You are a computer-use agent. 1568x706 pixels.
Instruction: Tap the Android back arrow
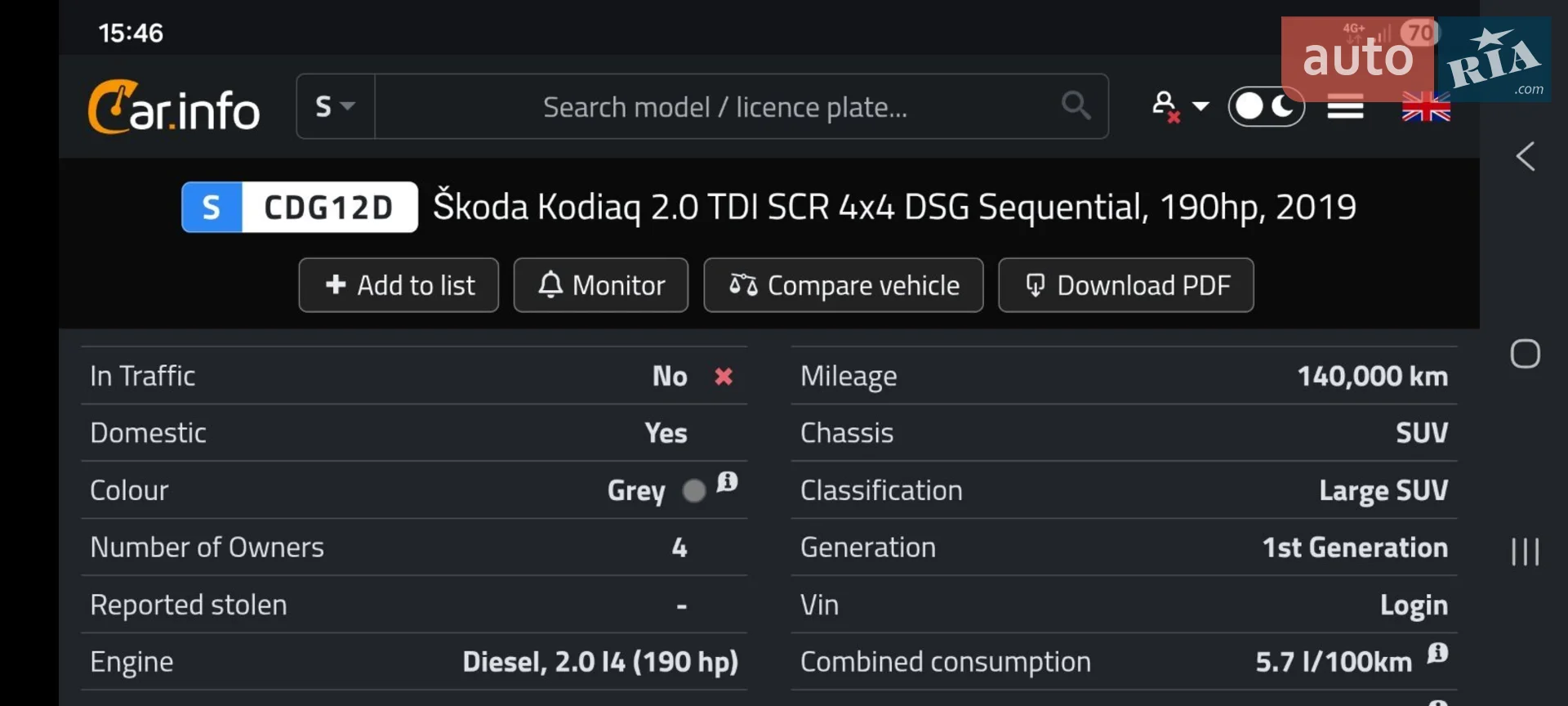pos(1526,156)
